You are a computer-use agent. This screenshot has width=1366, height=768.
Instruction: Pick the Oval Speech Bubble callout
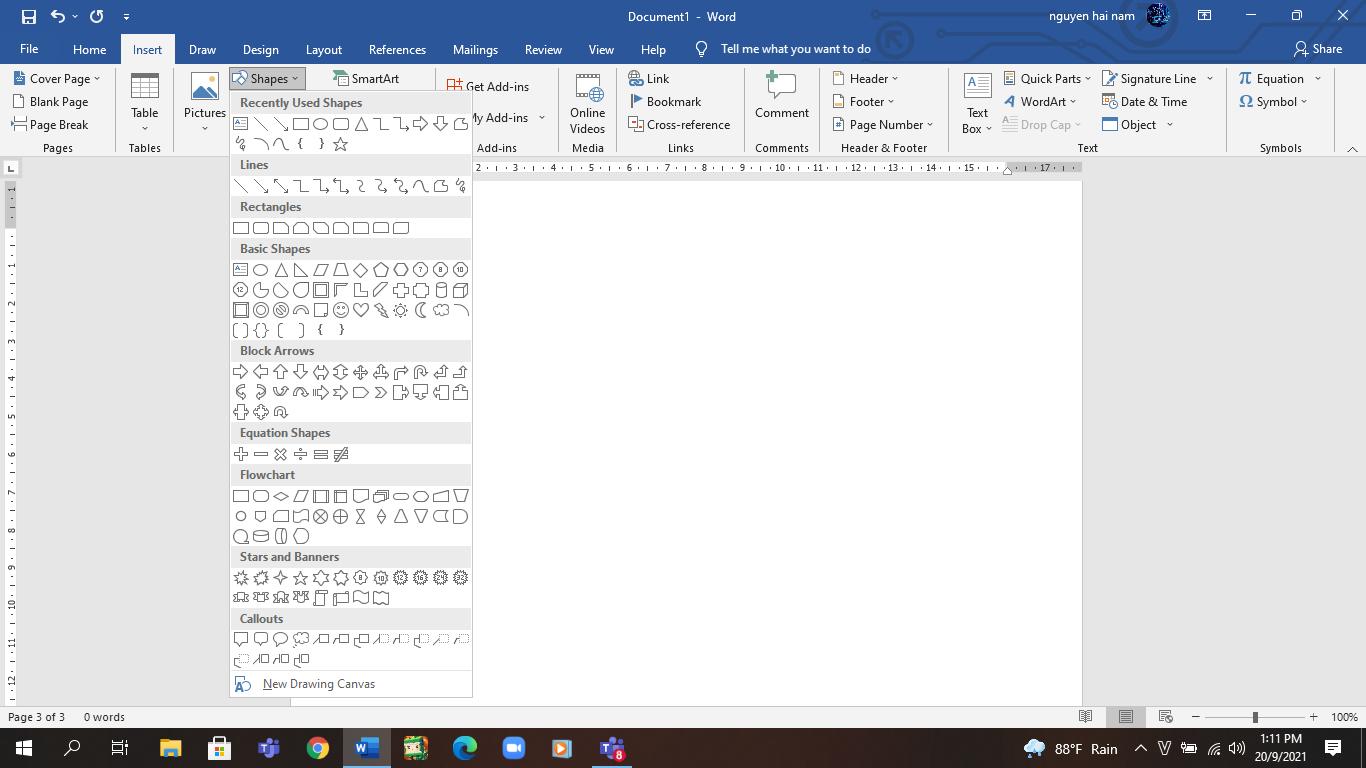(x=281, y=640)
